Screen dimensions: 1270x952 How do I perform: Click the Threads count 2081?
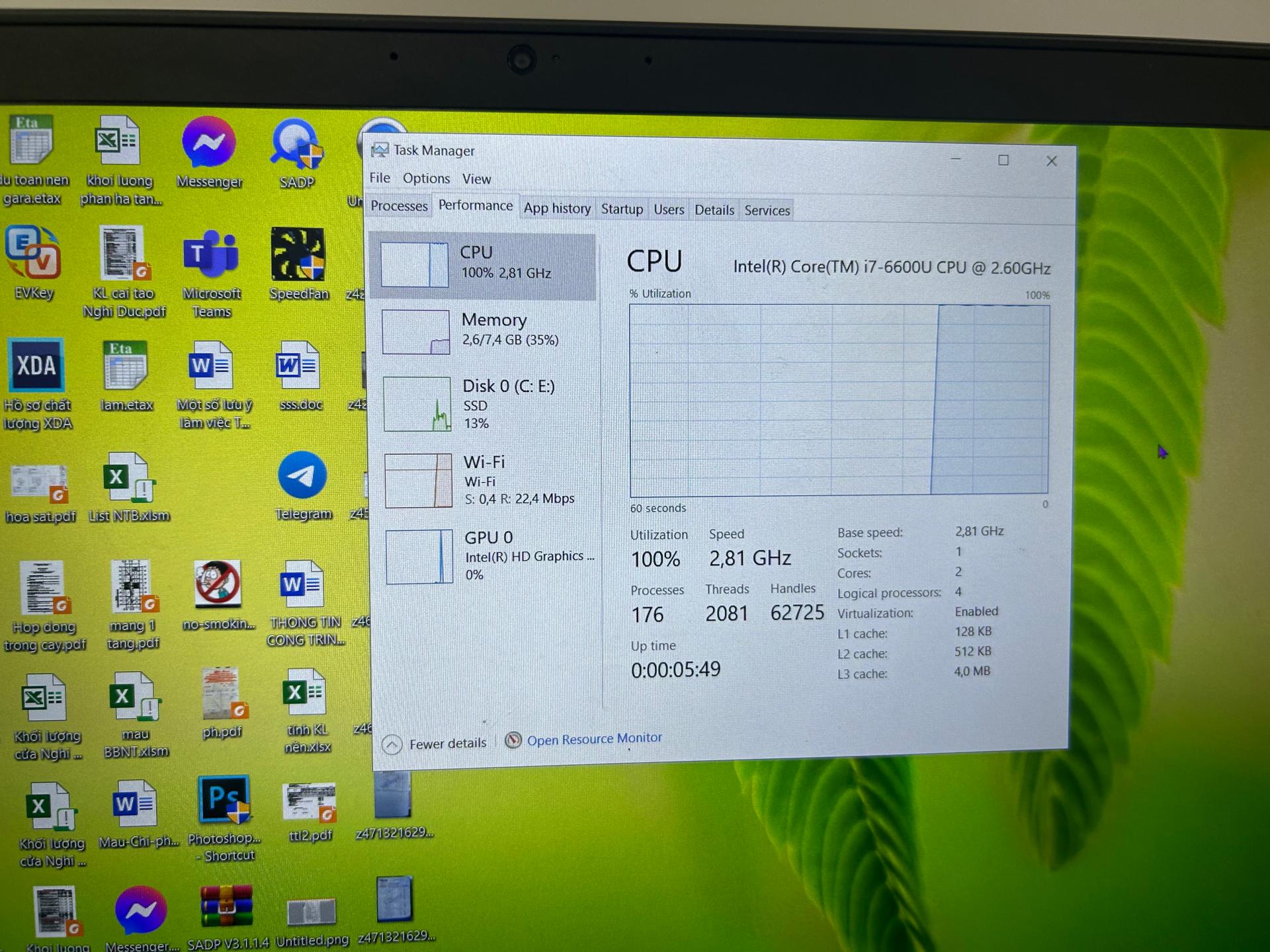point(726,613)
